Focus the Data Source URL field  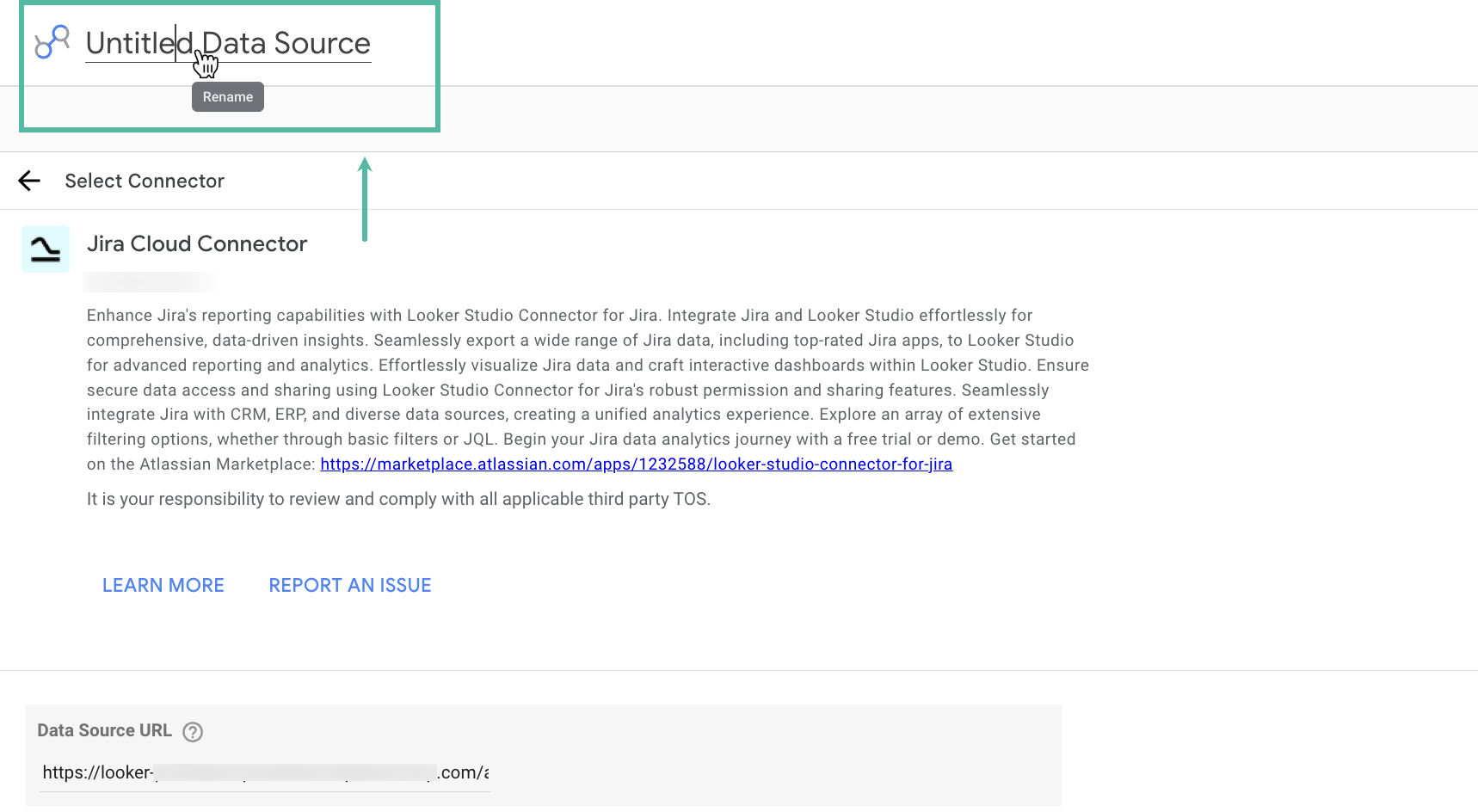click(x=265, y=772)
